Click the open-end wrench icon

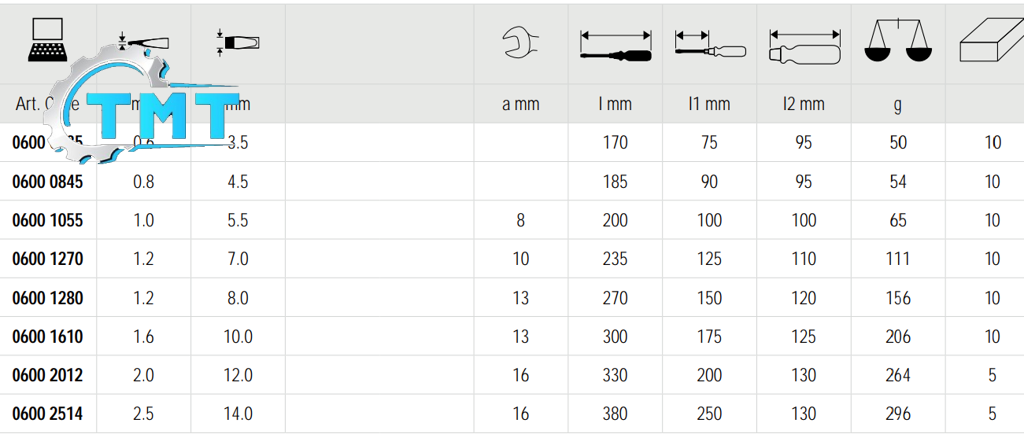coord(521,43)
